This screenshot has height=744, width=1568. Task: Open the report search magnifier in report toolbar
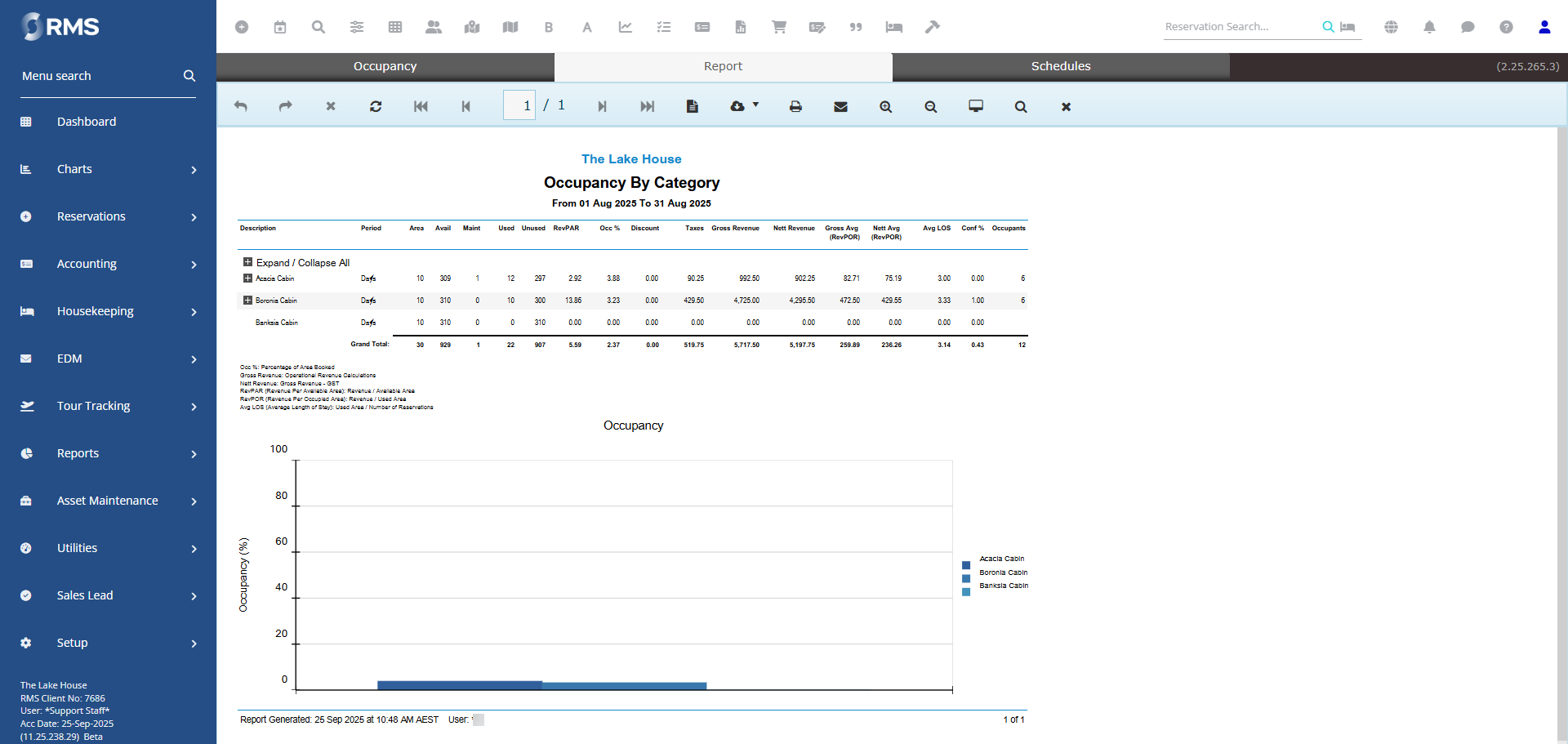1021,106
